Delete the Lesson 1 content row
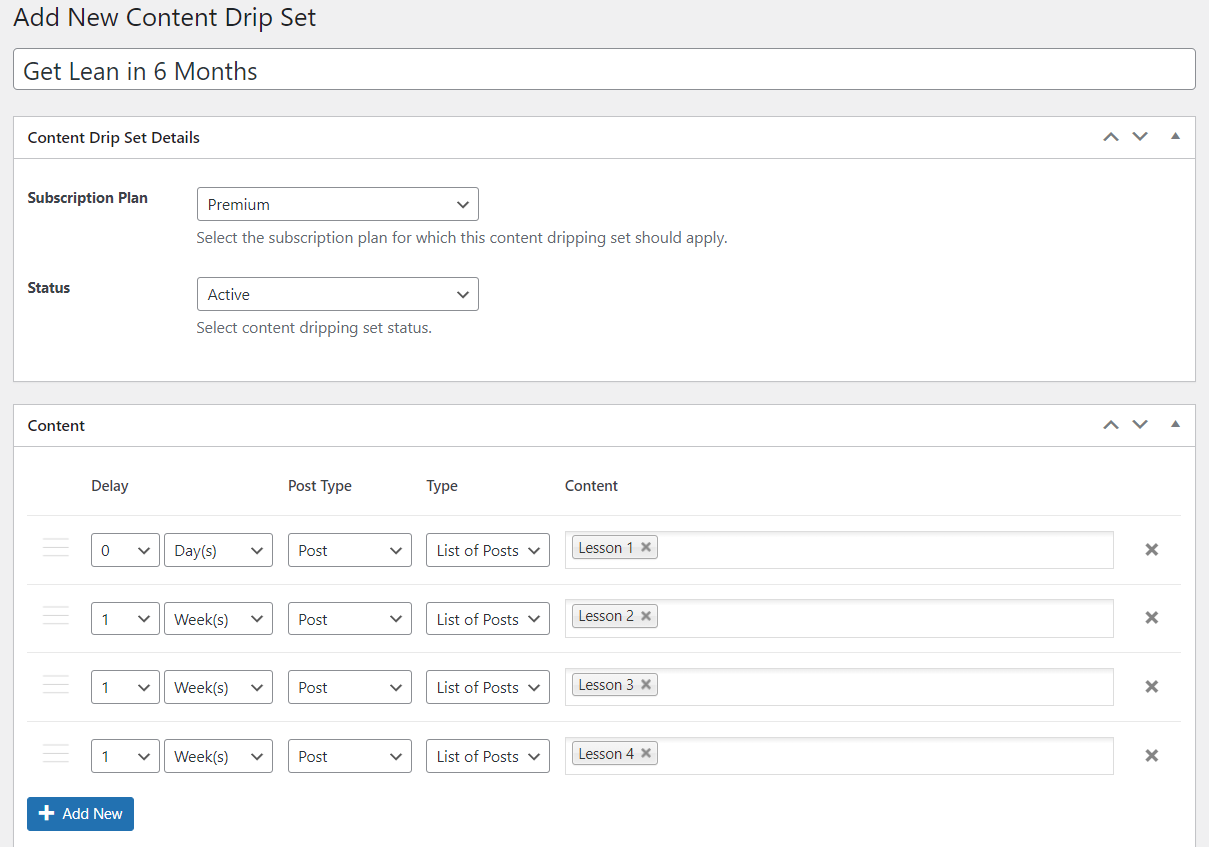This screenshot has height=847, width=1209. (1152, 549)
